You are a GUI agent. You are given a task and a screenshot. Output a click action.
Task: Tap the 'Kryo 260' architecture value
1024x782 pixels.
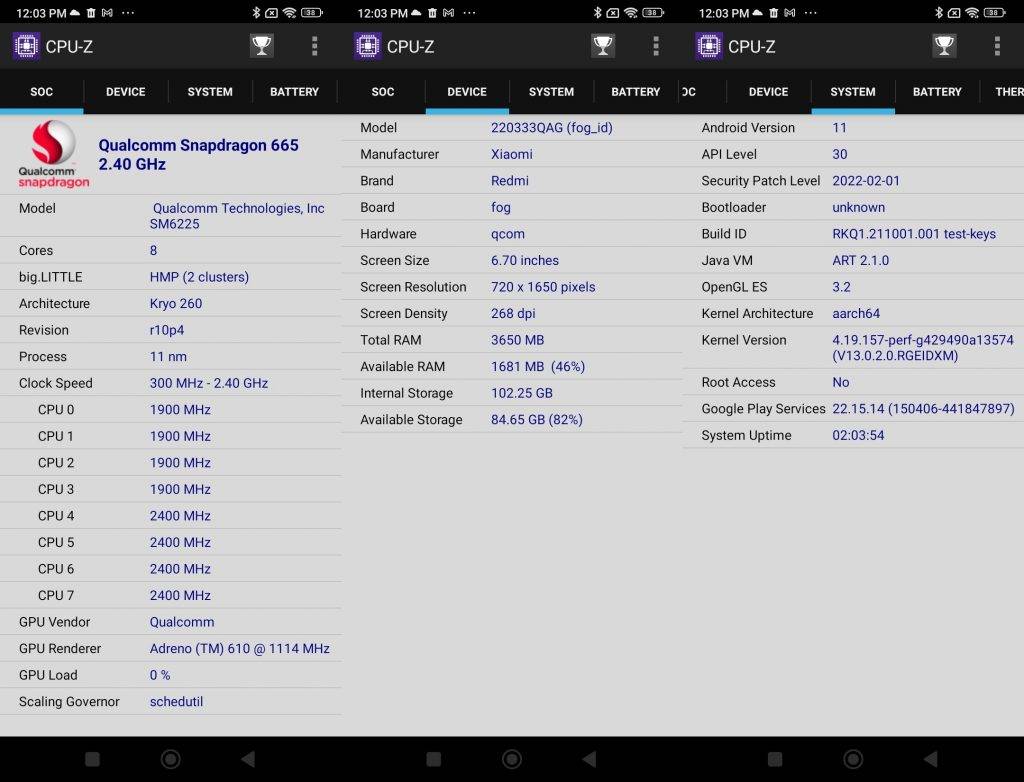(176, 304)
